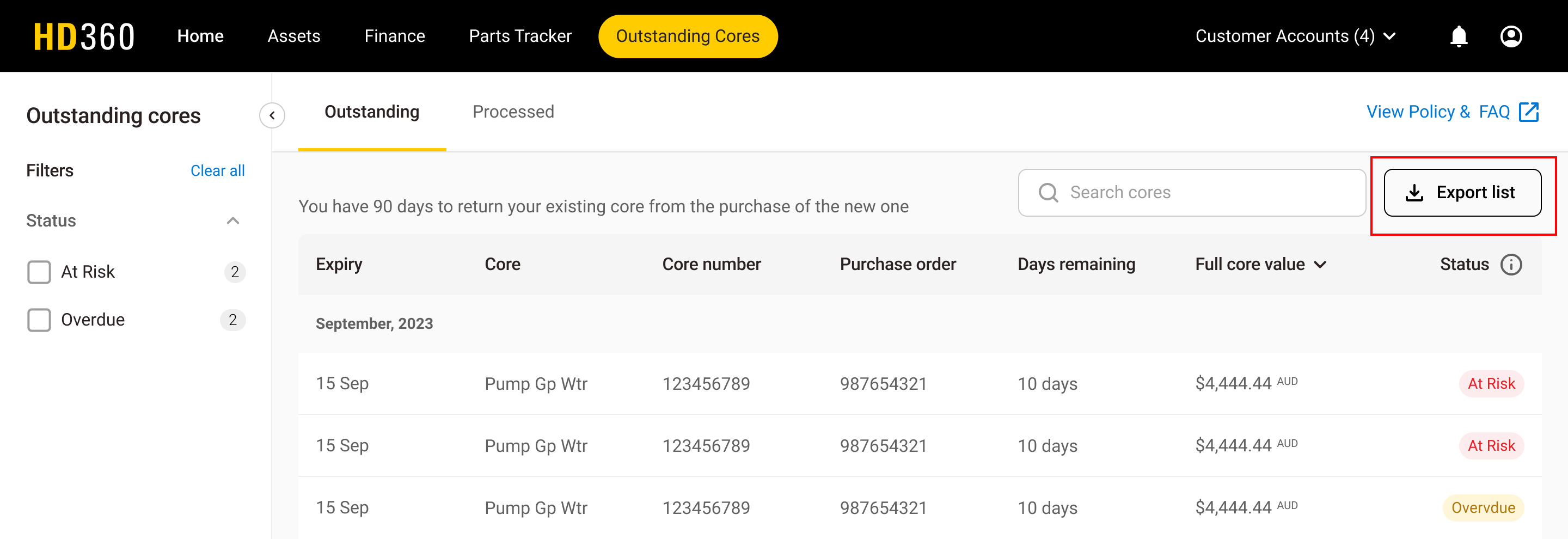
Task: Sort by Full core value using its chevron
Action: coord(1322,264)
